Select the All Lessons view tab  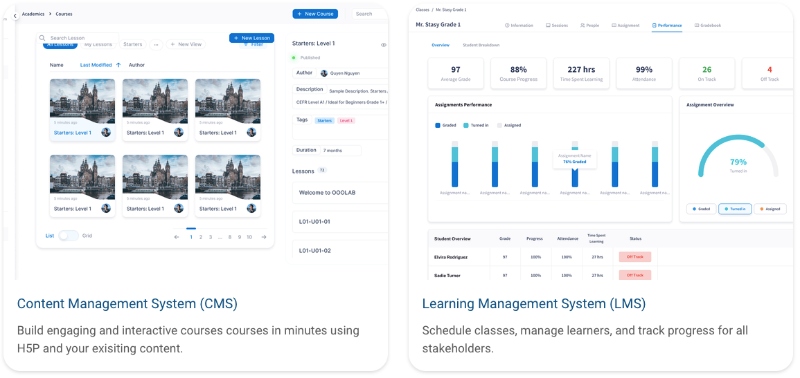coord(60,45)
